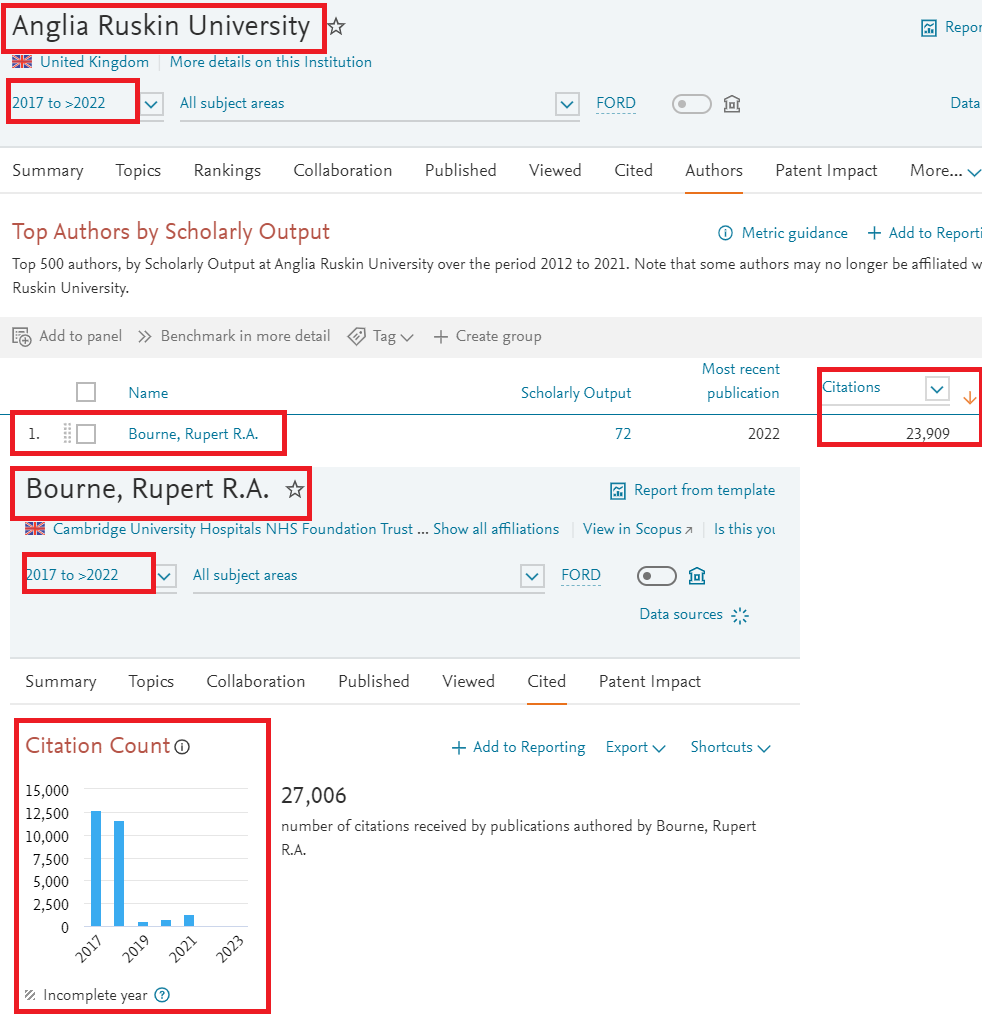
Task: Click the Data link at top right
Action: click(965, 103)
